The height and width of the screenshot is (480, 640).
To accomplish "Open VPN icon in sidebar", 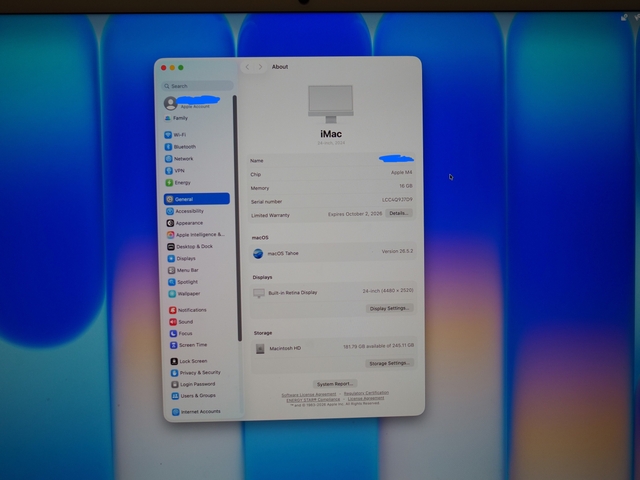I will (169, 171).
